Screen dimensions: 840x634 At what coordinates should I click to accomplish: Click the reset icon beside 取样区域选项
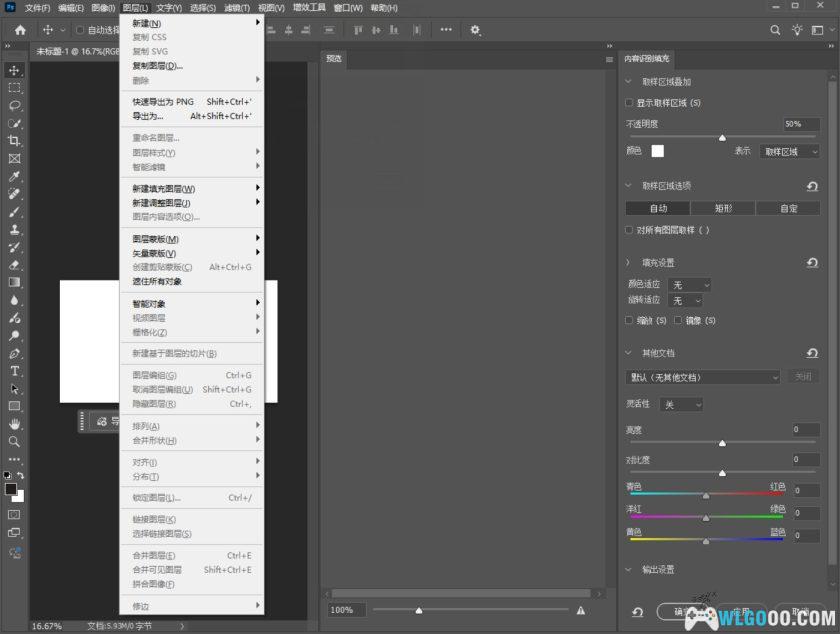pos(813,186)
